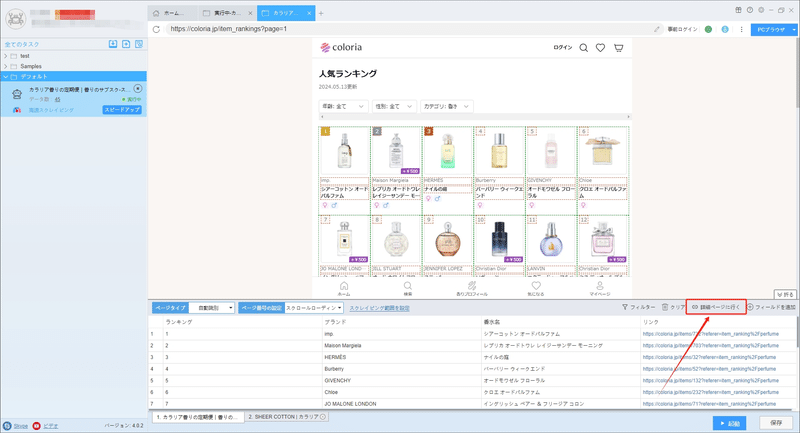Open the settings gear icon in title bar

[761, 10]
